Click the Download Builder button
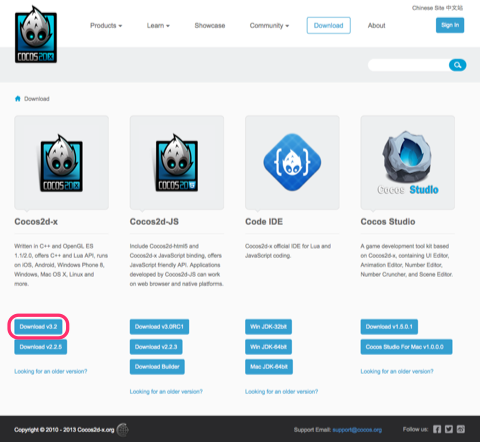480x442 pixels. (x=157, y=367)
